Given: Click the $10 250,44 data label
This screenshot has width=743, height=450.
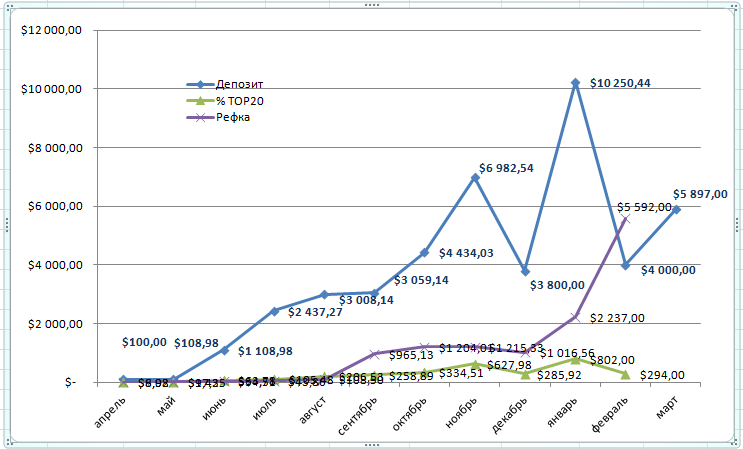Looking at the screenshot, I should tap(620, 83).
